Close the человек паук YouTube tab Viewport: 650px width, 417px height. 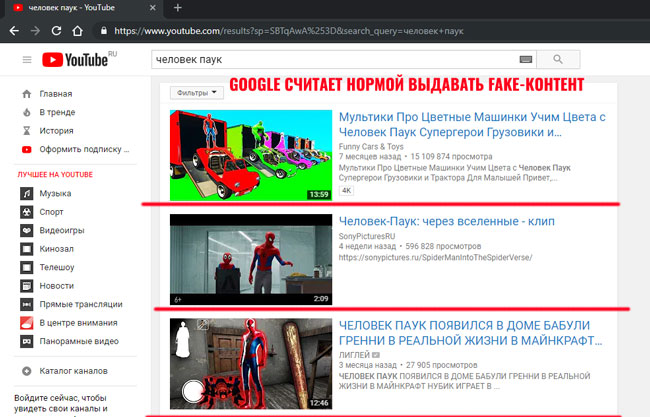(x=153, y=8)
